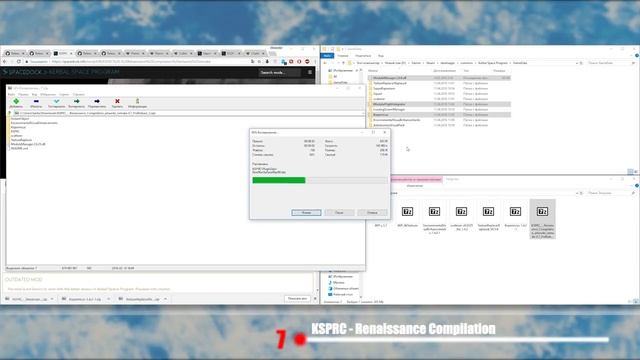Click the search box in lower Explorer window
The image size is (640, 360).
pos(611,193)
